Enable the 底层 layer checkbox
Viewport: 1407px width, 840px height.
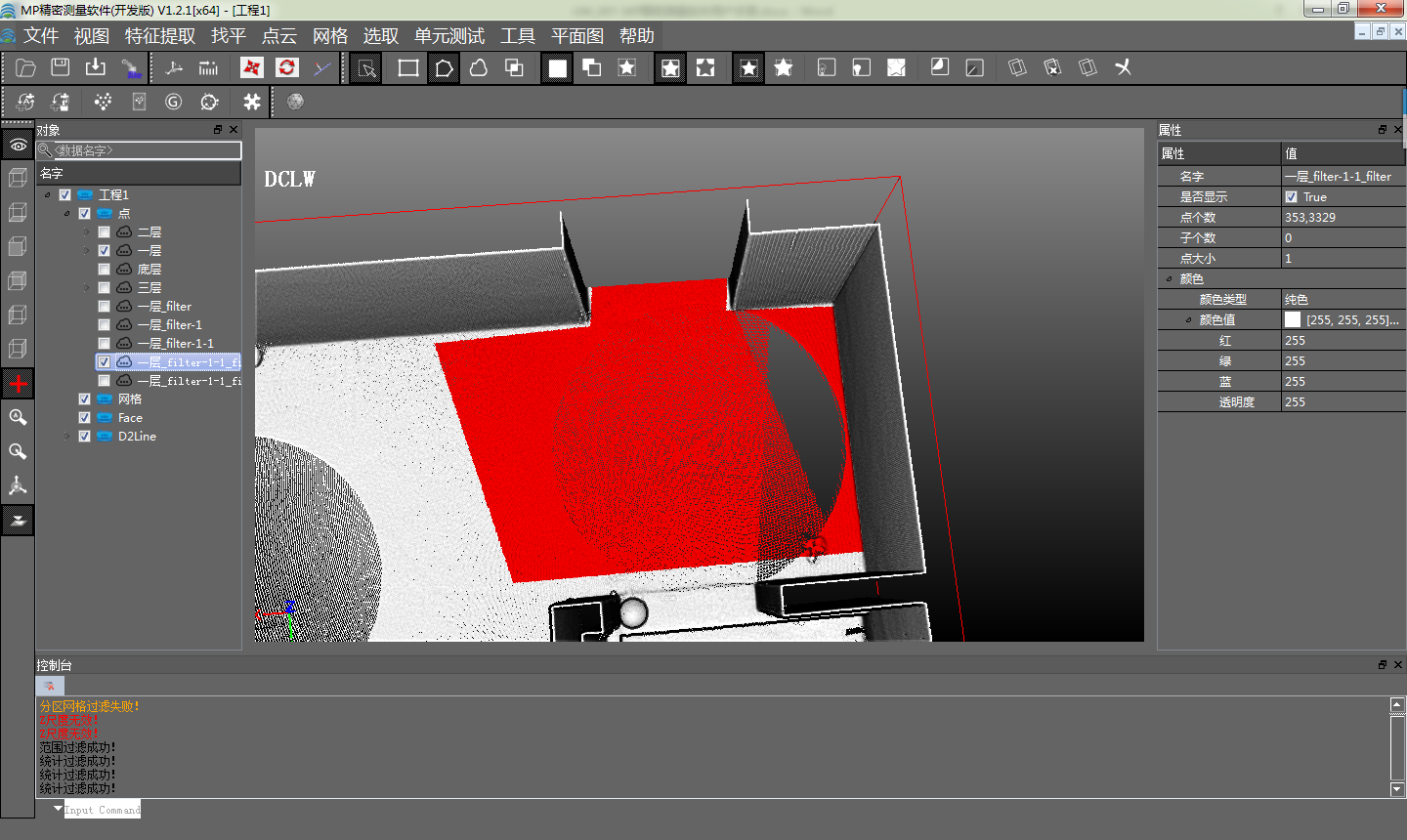104,270
